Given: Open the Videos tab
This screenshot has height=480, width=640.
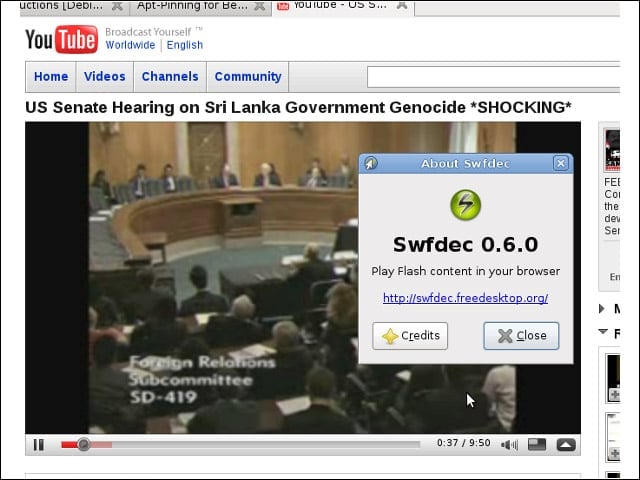Looking at the screenshot, I should pos(104,77).
